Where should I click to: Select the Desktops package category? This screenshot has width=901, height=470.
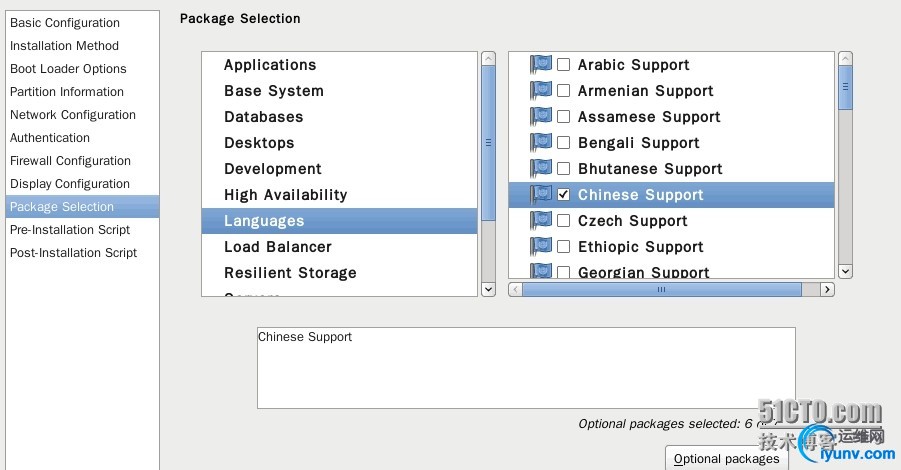click(x=259, y=143)
